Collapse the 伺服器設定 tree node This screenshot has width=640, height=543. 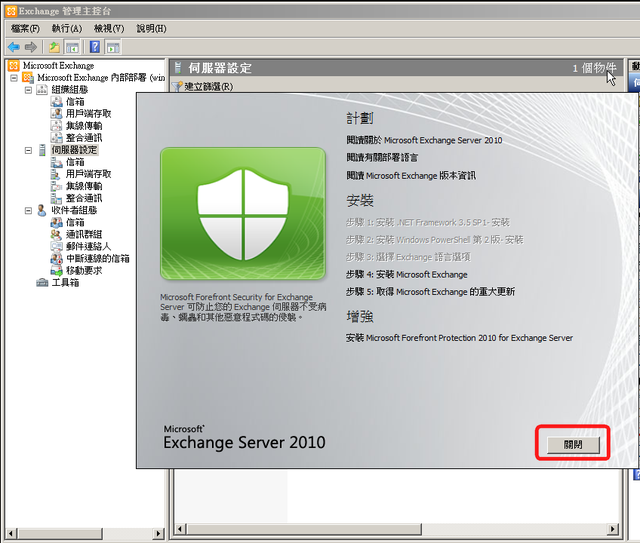tap(28, 150)
